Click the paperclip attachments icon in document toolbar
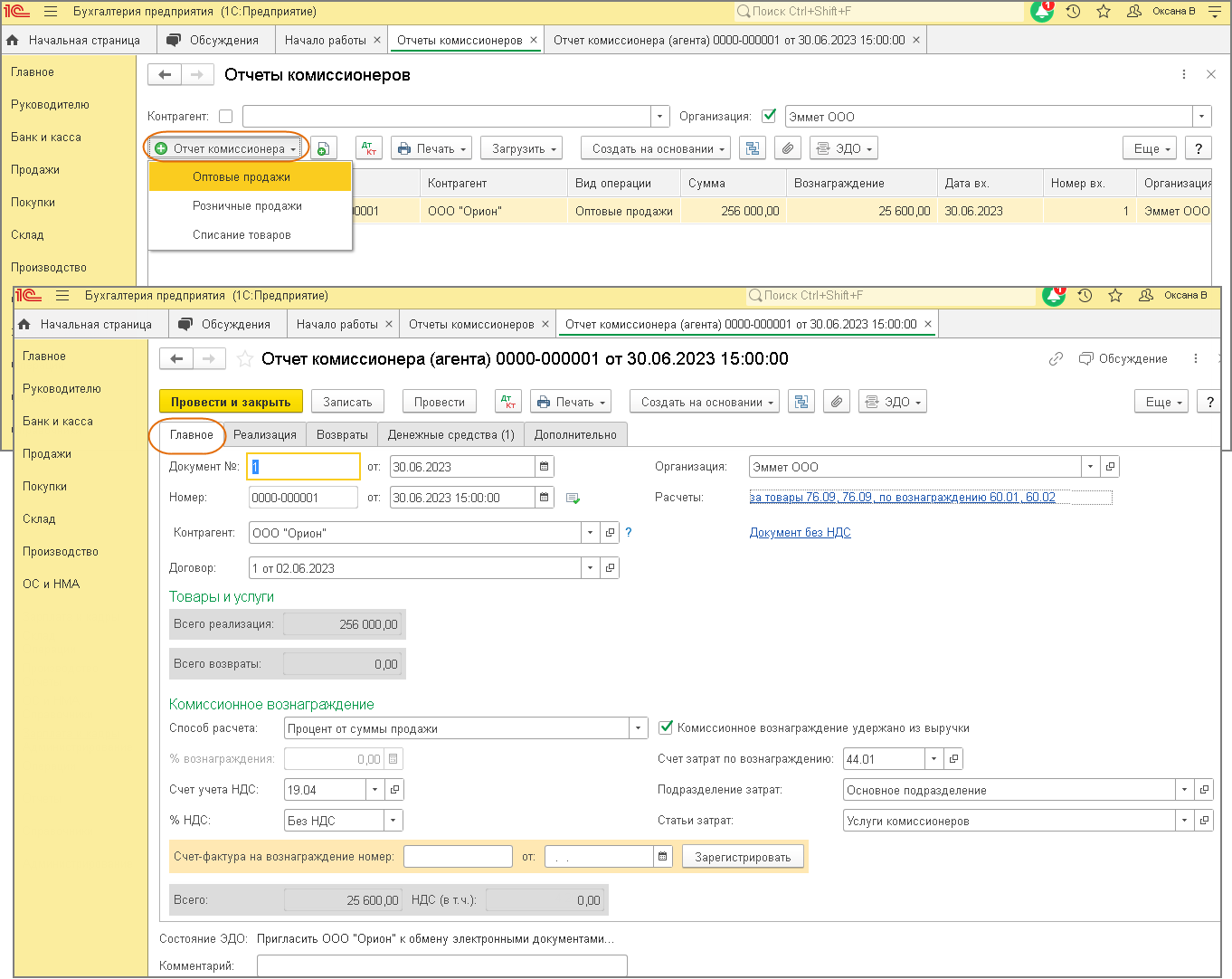Viewport: 1232px width, 979px height. tap(837, 402)
